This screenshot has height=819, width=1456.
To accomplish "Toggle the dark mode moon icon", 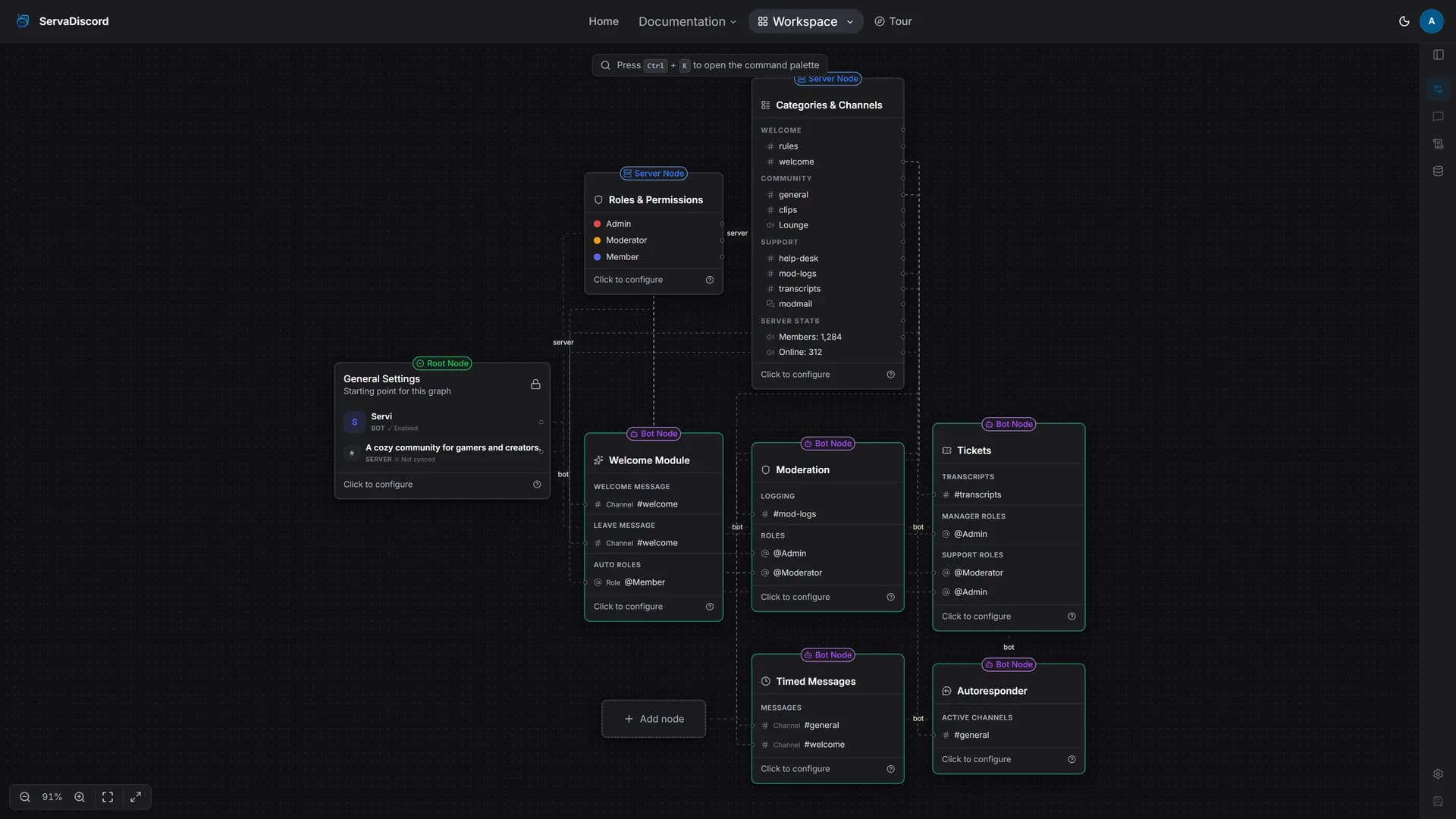I will (1404, 21).
